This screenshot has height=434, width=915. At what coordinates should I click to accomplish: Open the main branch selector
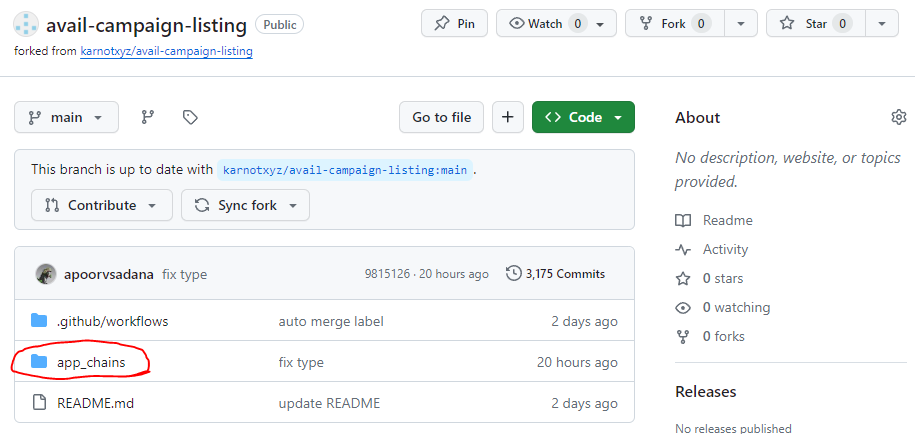67,117
